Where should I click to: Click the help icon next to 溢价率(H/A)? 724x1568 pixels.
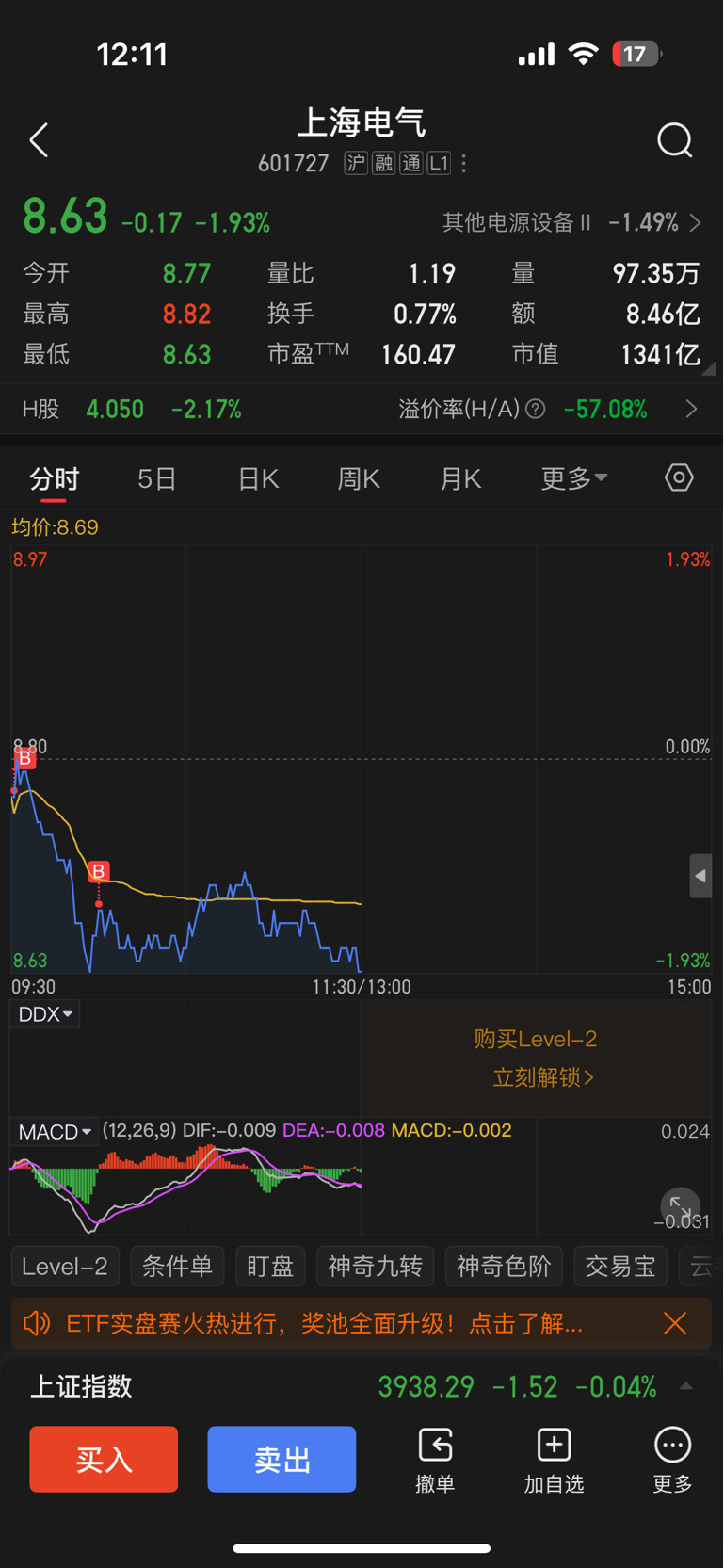(536, 409)
